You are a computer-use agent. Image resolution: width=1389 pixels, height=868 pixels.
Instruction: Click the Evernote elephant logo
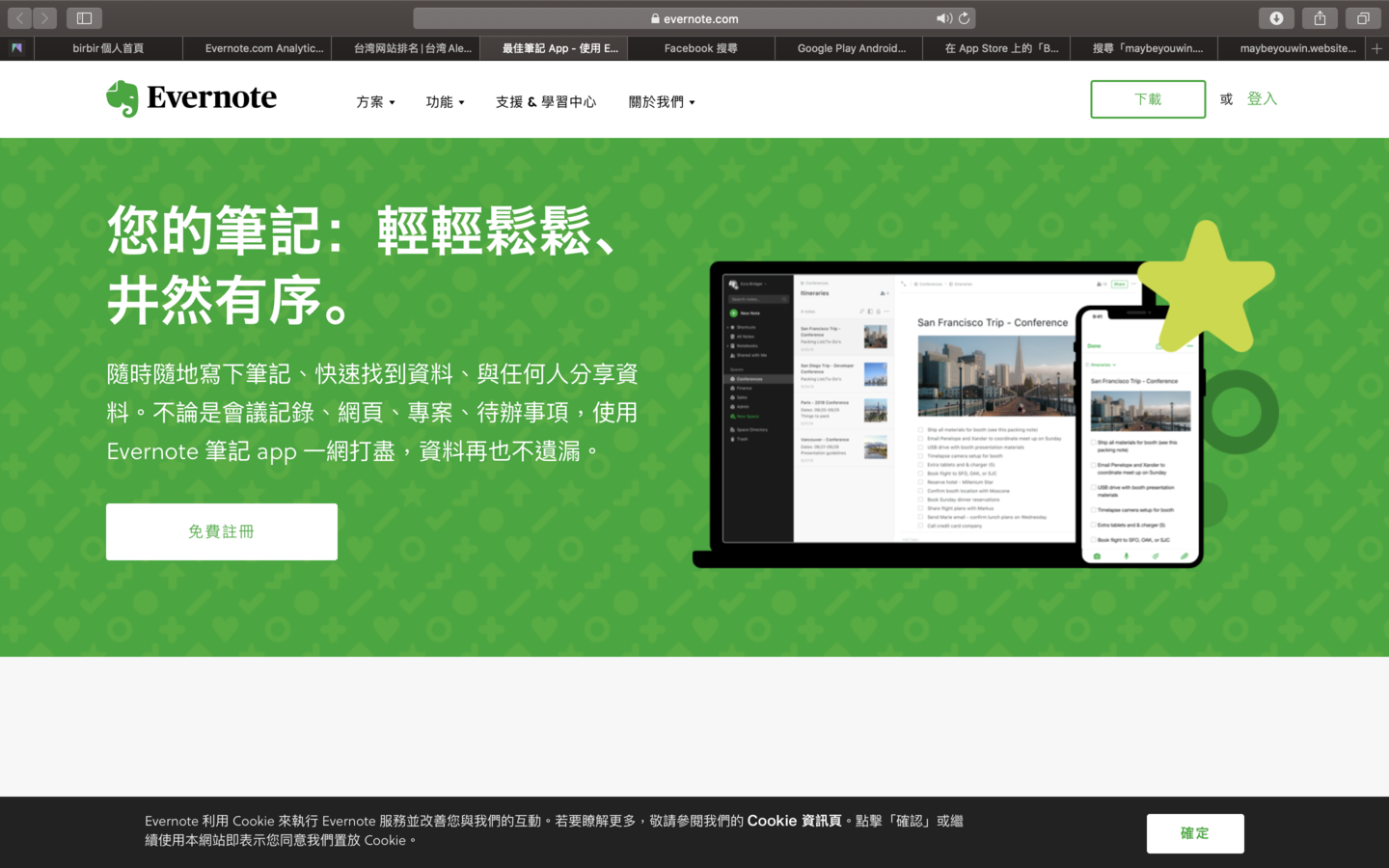click(x=123, y=98)
